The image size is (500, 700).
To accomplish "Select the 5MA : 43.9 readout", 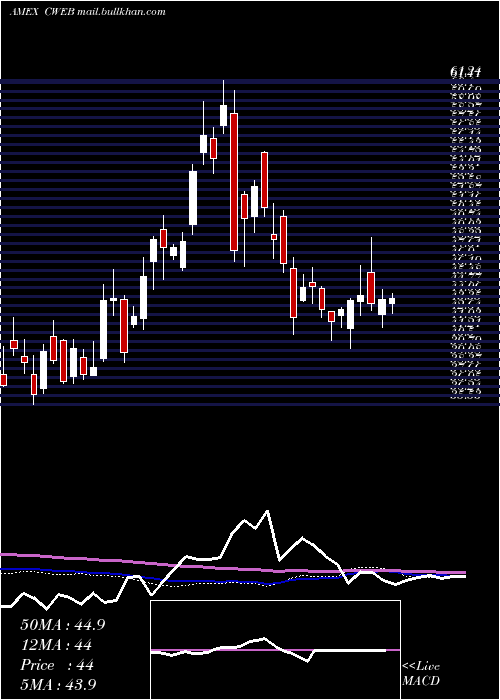I will (59, 684).
